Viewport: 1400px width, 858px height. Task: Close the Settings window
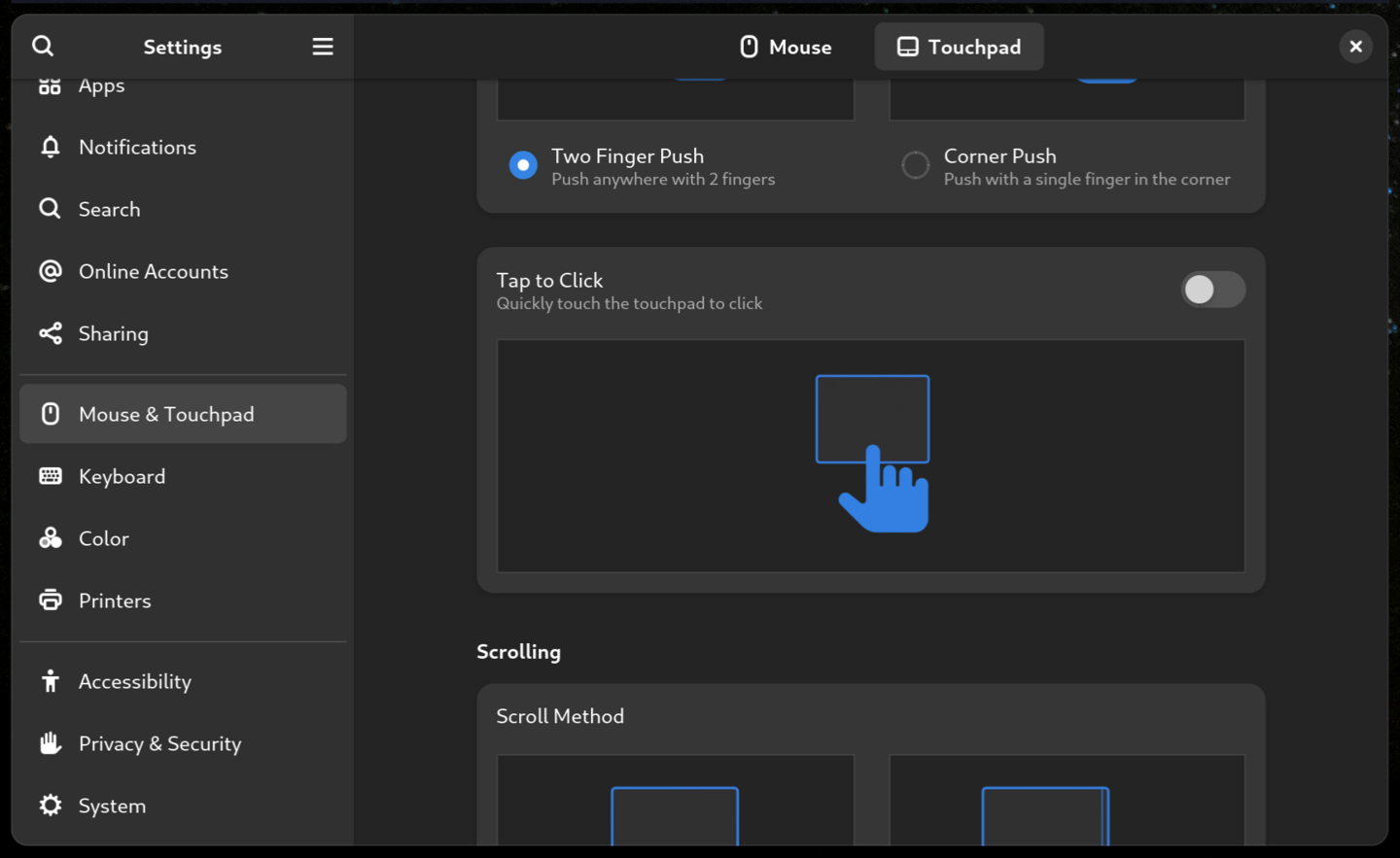1355,47
